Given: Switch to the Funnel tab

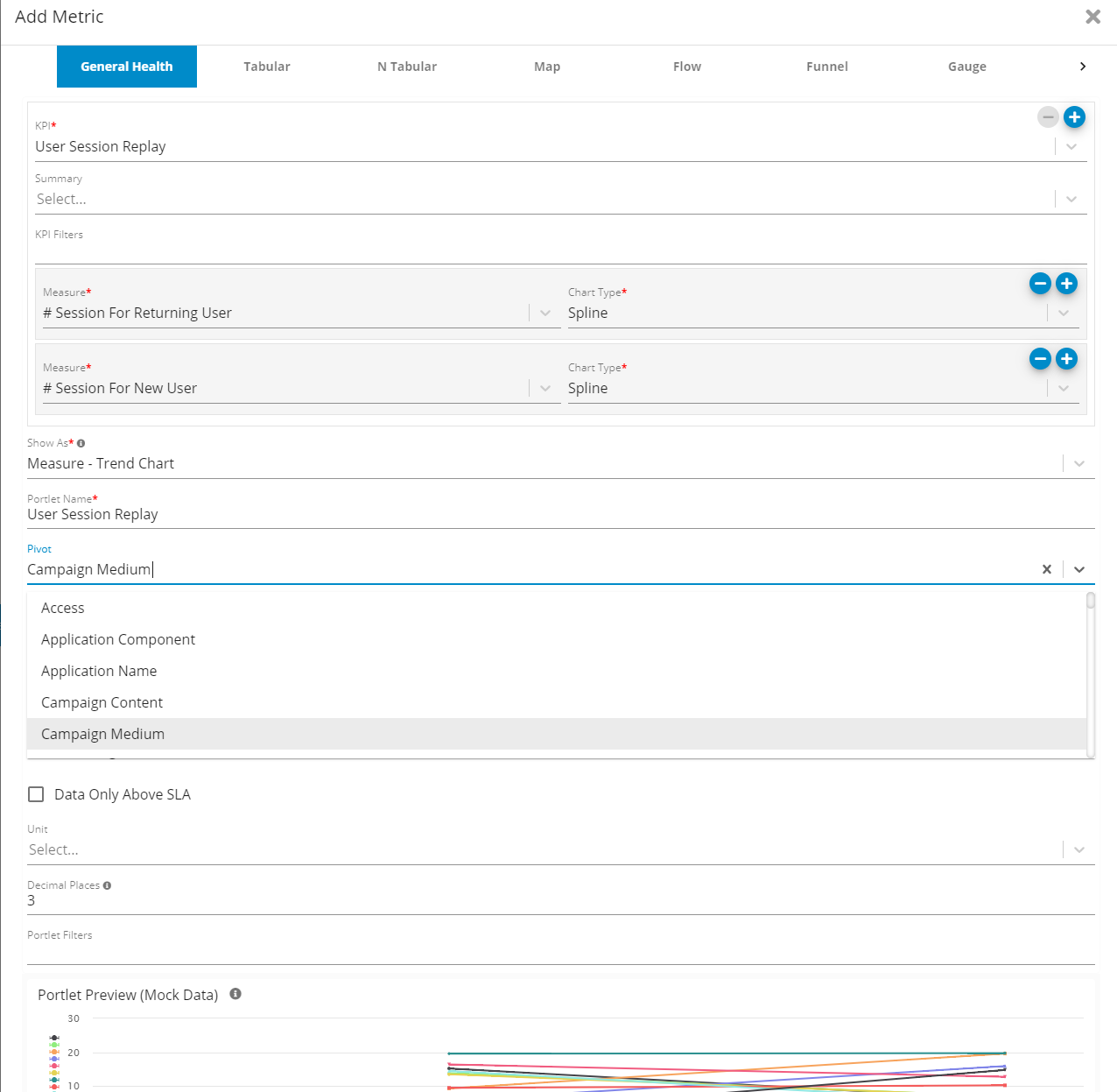Looking at the screenshot, I should coord(826,67).
